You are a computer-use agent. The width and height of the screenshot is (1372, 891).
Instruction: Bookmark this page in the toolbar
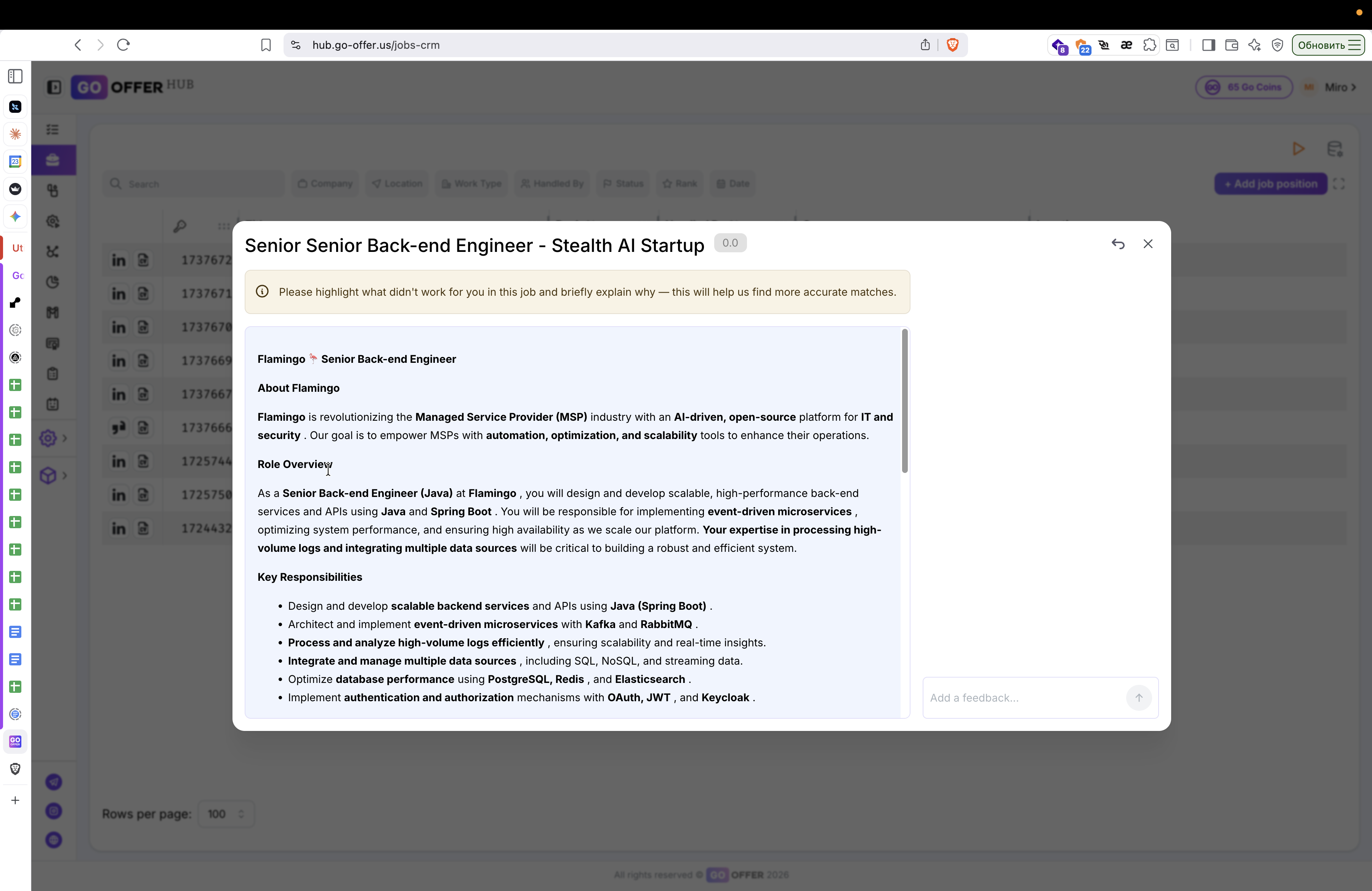[265, 45]
